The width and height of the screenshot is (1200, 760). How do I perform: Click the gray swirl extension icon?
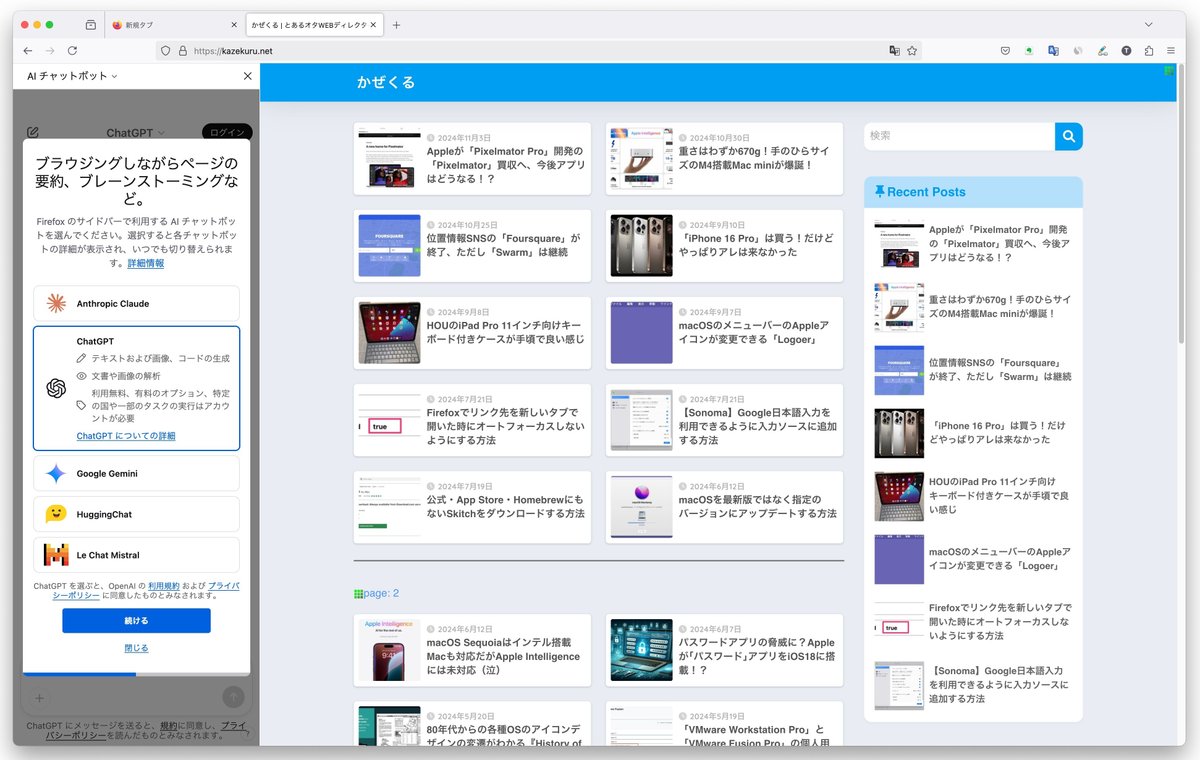(1078, 50)
